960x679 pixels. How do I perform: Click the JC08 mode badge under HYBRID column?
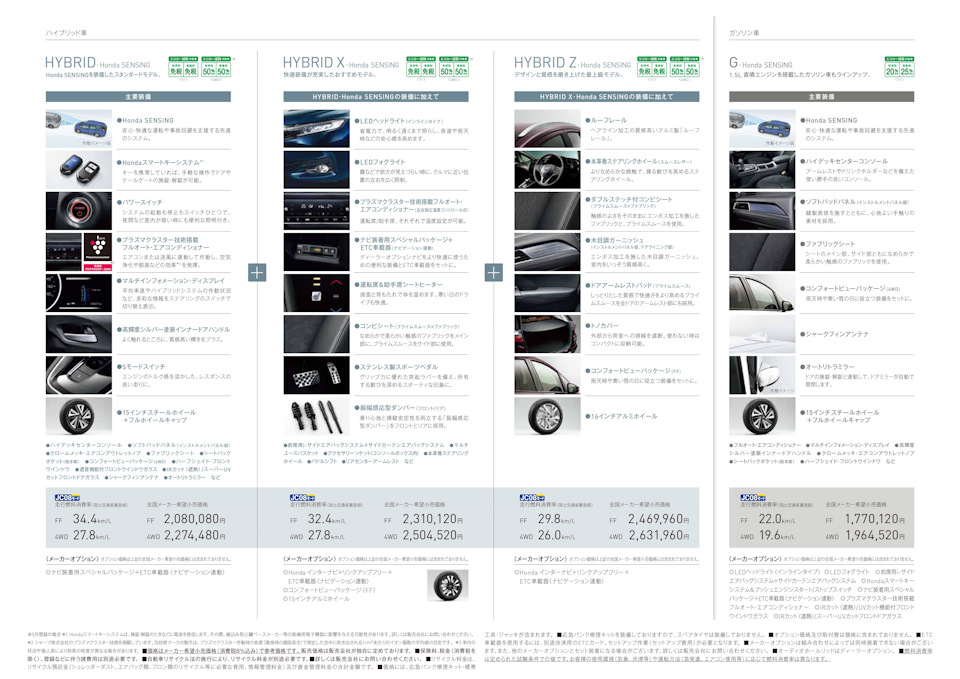click(x=67, y=498)
